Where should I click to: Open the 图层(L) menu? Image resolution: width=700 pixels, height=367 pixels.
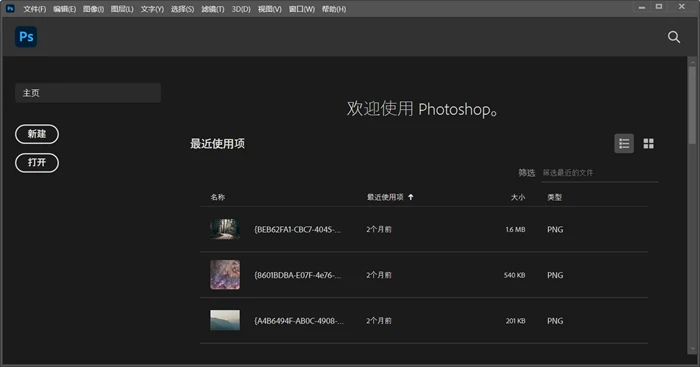(x=122, y=9)
